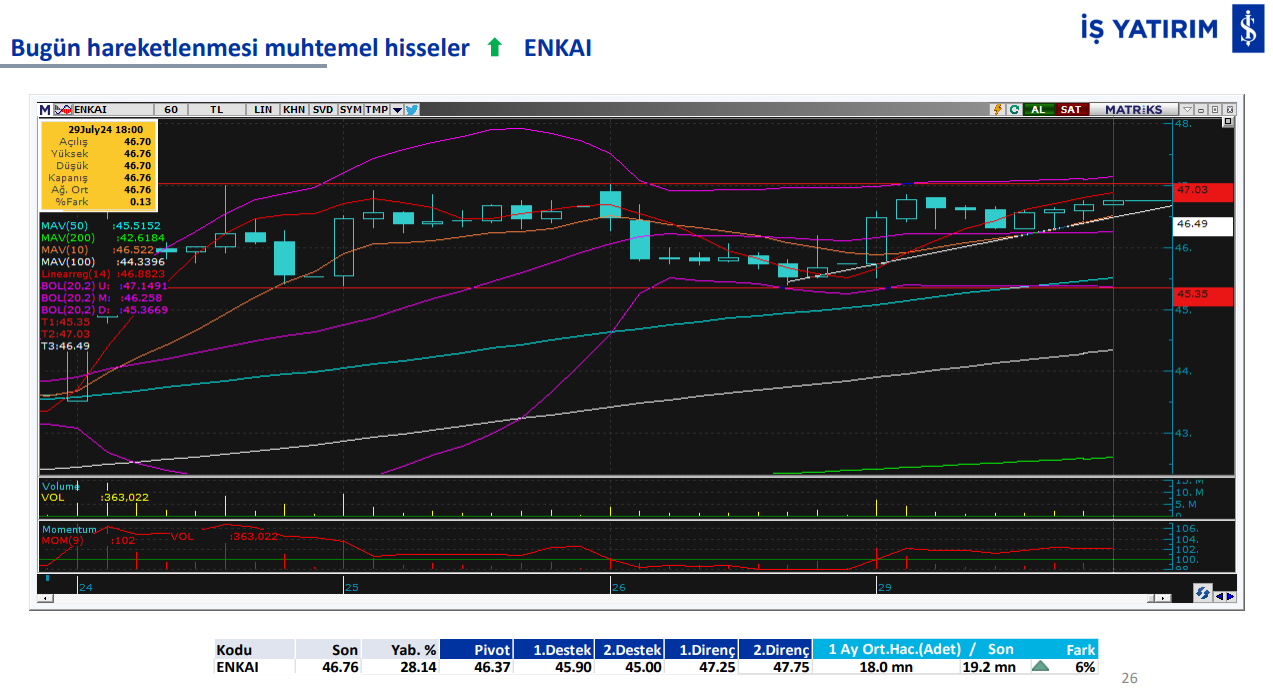Image resolution: width=1273 pixels, height=694 pixels.
Task: Open the dropdown arrow after TMP
Action: (x=397, y=110)
